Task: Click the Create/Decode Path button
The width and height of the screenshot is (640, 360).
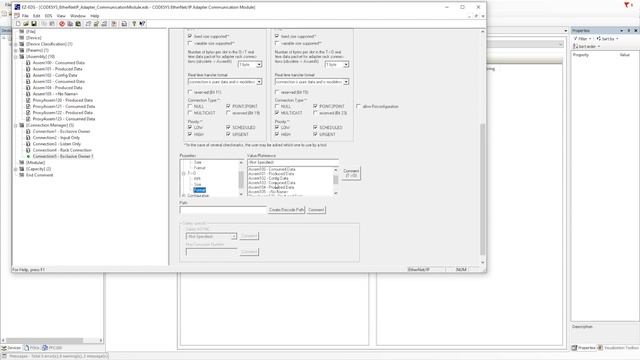Action: click(287, 210)
